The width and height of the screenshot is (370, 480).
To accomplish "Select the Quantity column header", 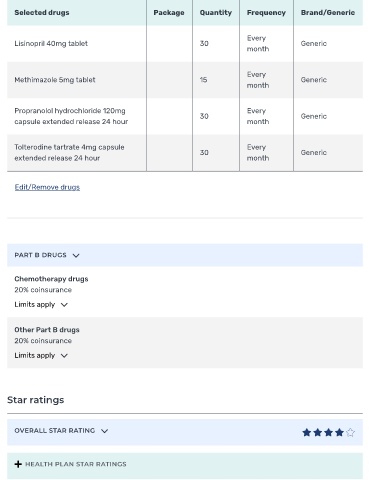I will pos(216,12).
